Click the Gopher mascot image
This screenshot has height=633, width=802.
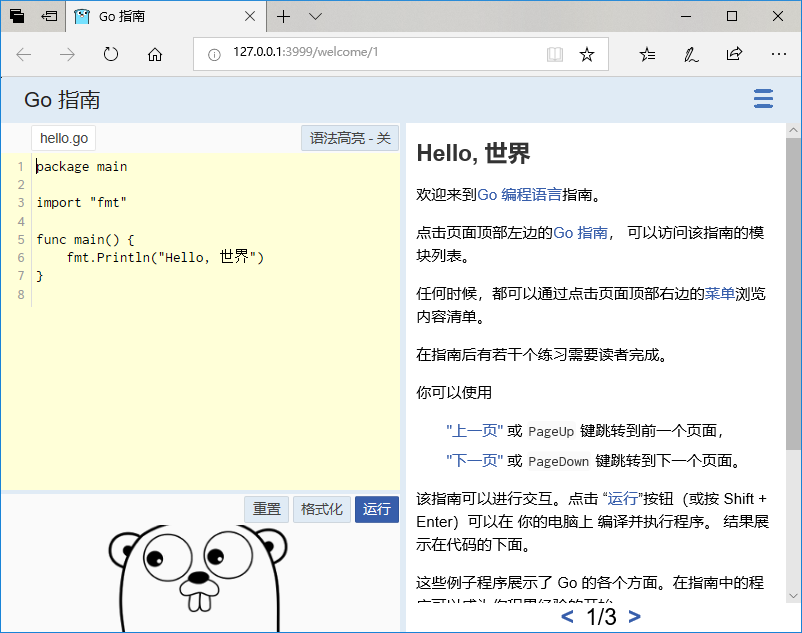point(198,578)
